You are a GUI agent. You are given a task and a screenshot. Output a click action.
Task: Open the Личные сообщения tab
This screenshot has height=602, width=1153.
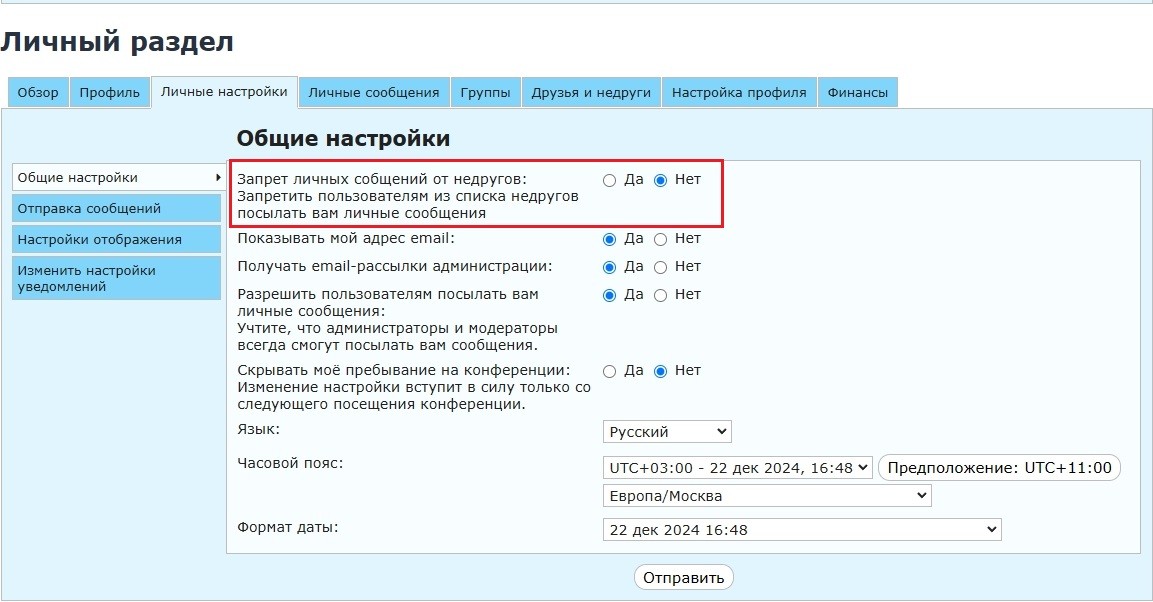[x=373, y=92]
